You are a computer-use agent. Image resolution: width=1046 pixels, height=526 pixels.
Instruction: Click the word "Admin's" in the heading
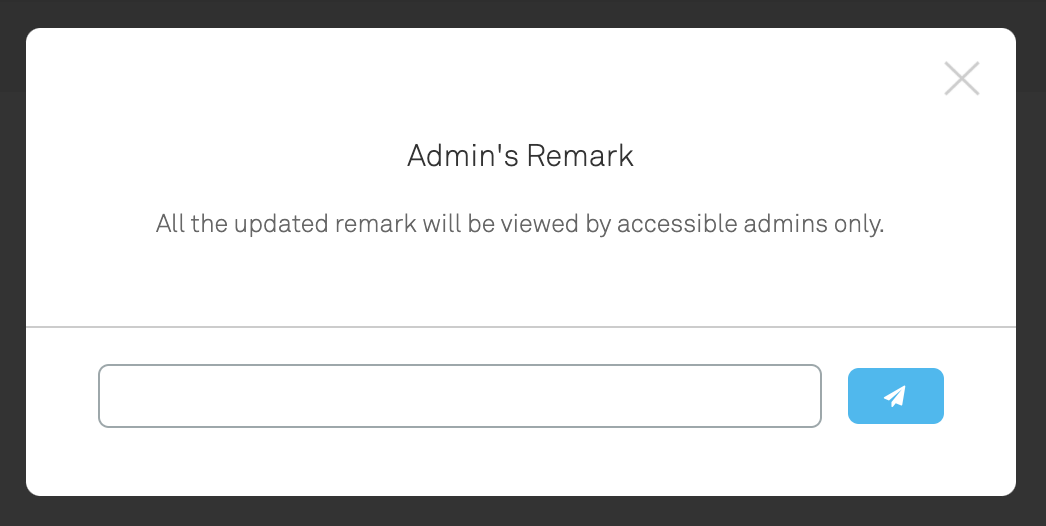point(463,156)
